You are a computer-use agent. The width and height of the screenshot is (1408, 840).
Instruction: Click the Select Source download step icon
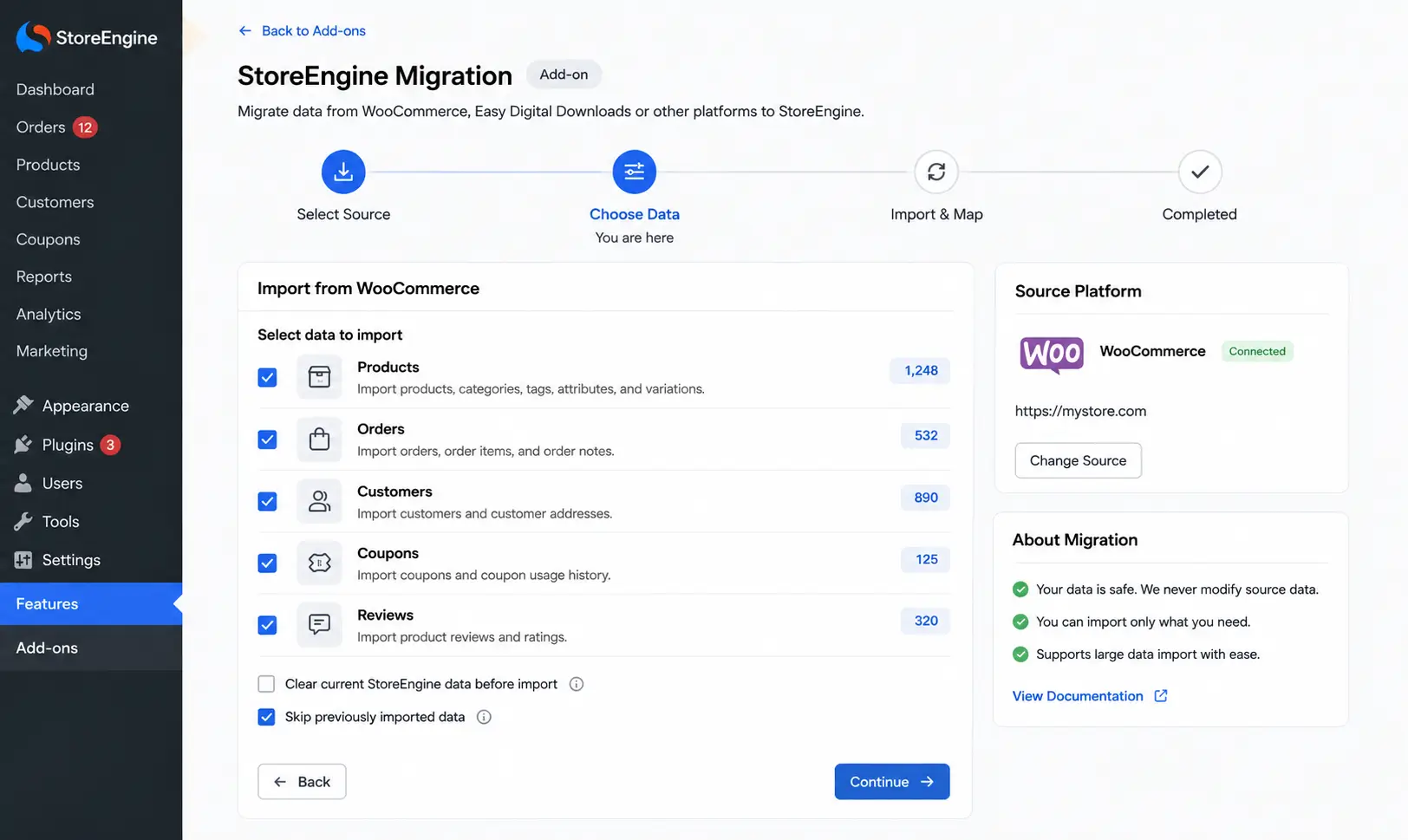(343, 172)
